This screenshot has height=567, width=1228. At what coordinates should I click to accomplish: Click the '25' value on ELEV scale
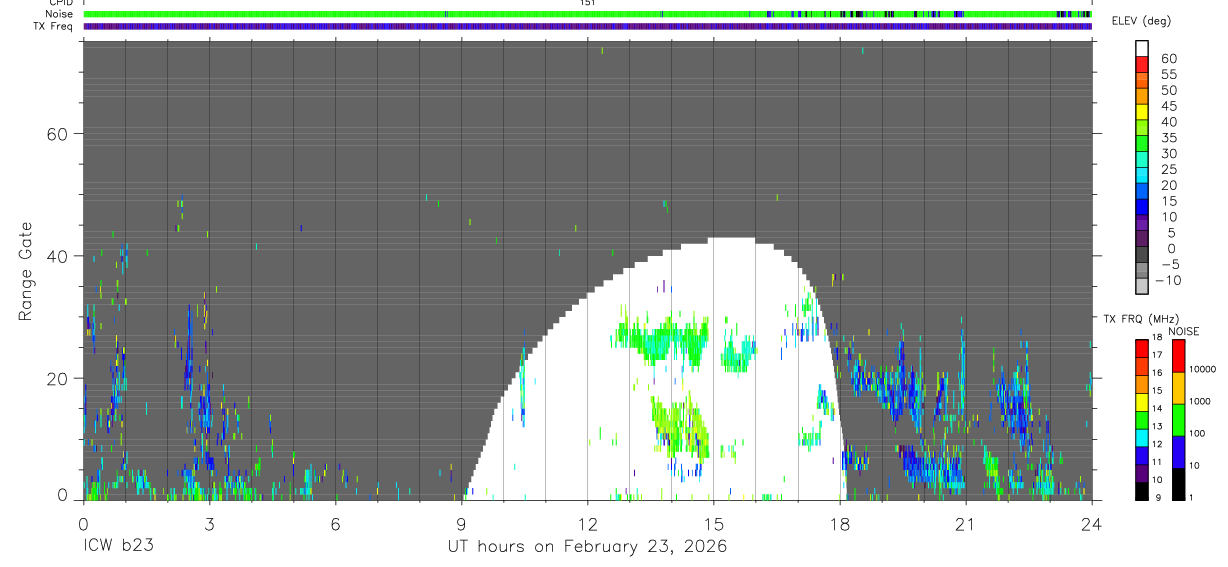(1168, 170)
